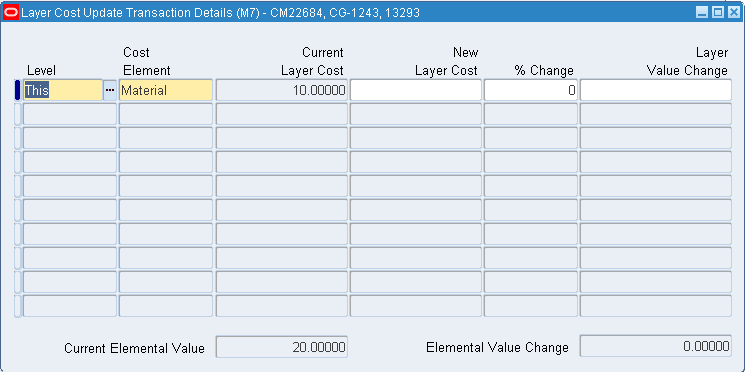Click the Layer Value Change column header
The image size is (745, 372).
click(x=687, y=61)
